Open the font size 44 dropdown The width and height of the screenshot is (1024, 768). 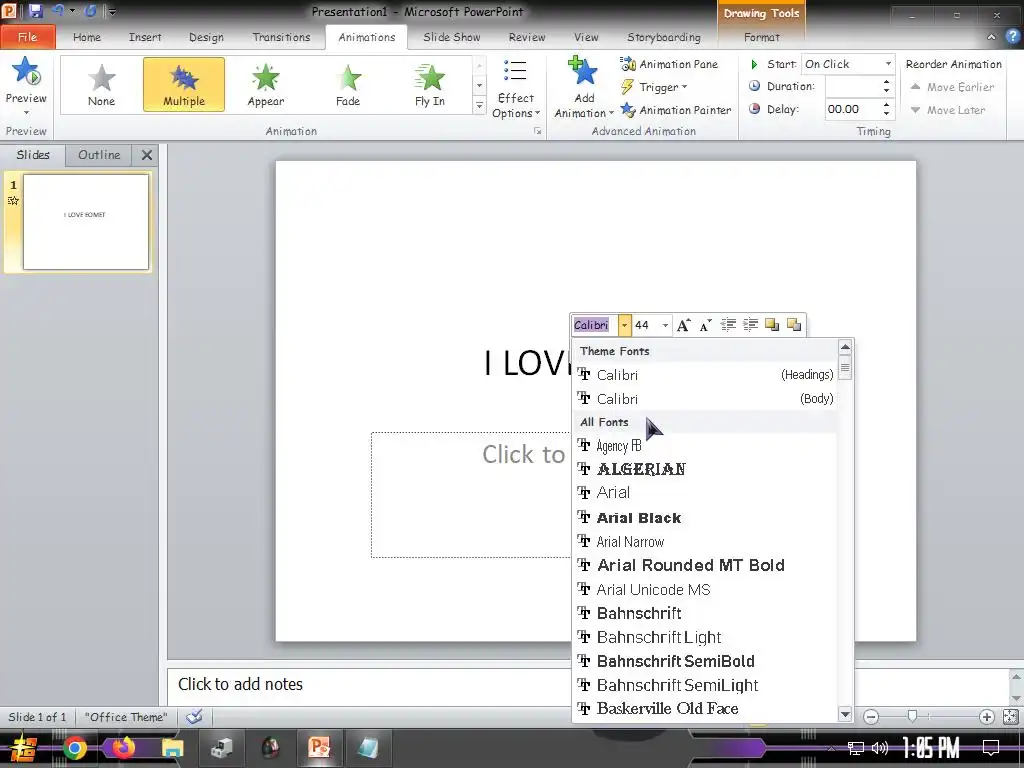click(x=665, y=325)
